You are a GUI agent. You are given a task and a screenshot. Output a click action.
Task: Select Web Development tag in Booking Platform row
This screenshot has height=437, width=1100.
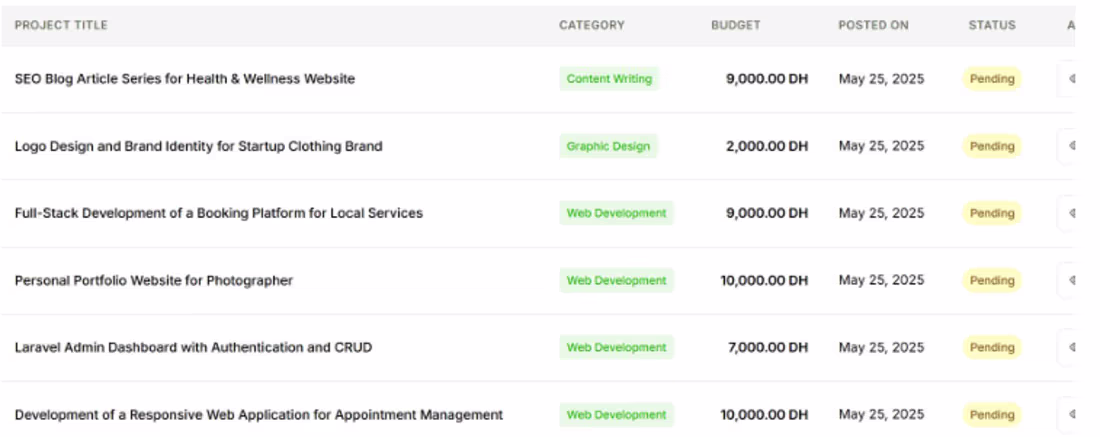pyautogui.click(x=616, y=213)
